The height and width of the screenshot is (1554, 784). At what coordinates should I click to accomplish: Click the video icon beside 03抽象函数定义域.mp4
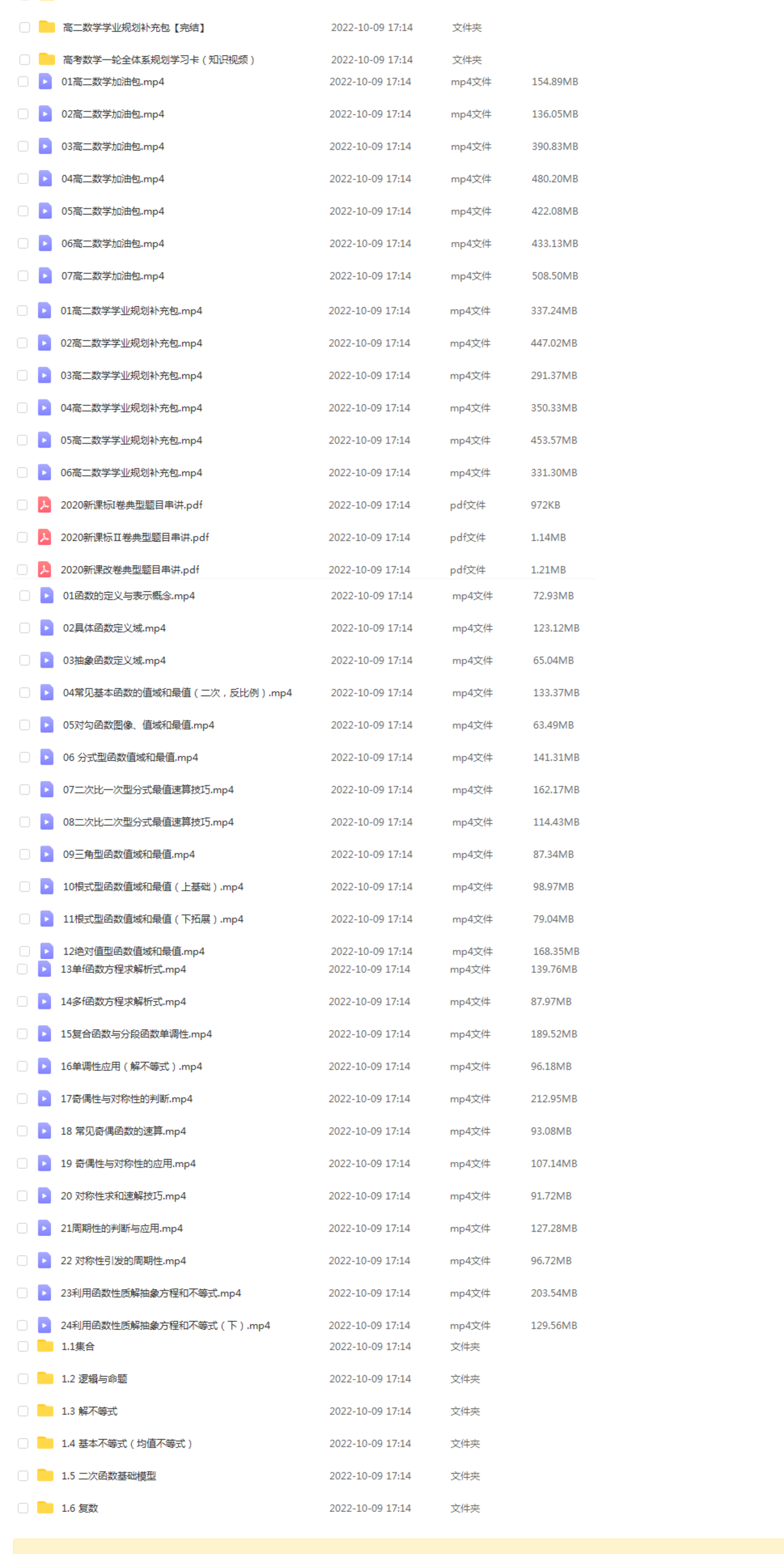47,660
